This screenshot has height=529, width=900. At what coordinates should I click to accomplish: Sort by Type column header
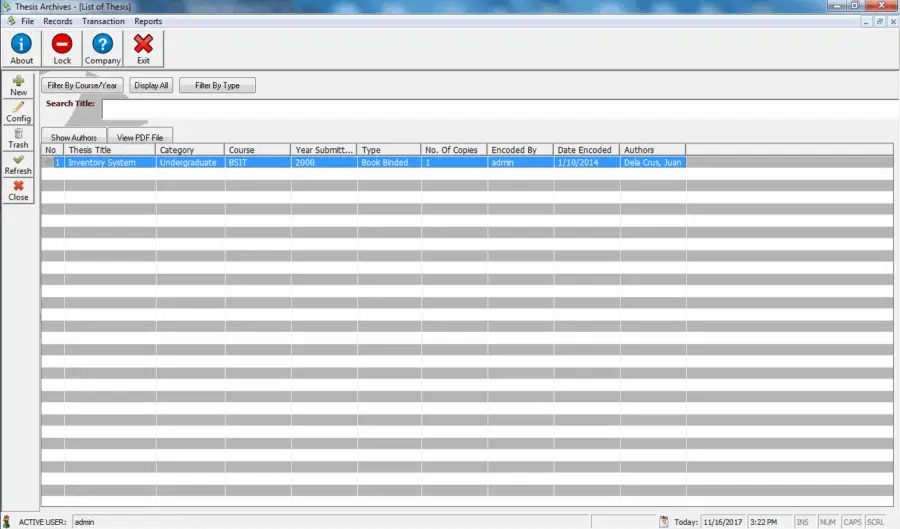pos(389,150)
